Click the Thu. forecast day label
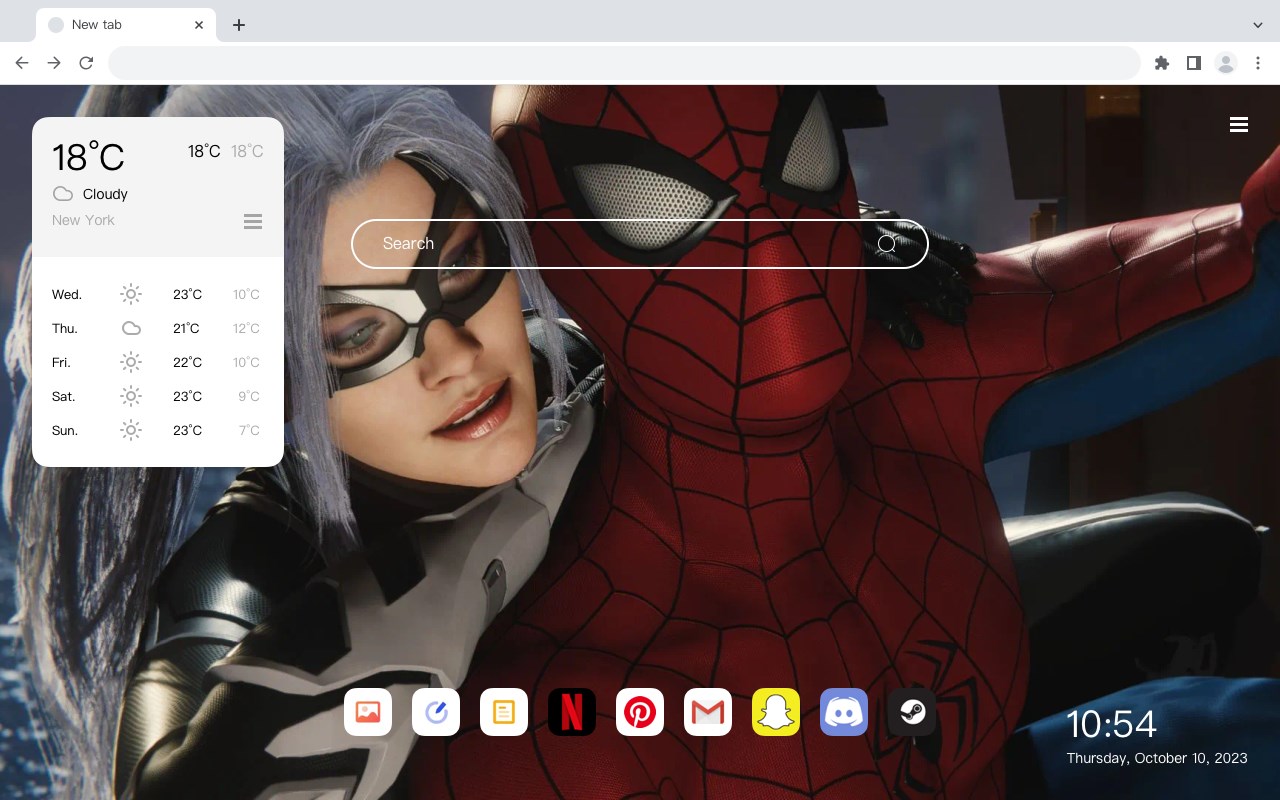The height and width of the screenshot is (800, 1280). click(65, 328)
